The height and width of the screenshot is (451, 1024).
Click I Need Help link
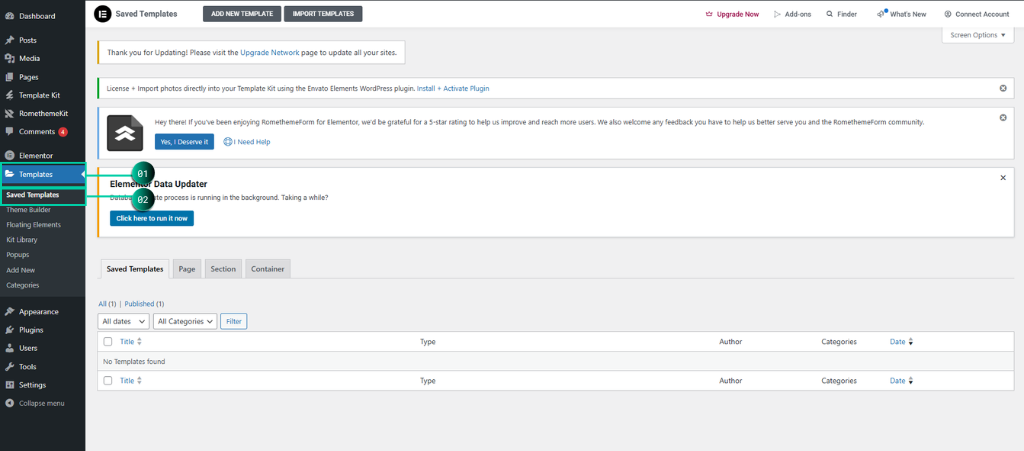(x=247, y=142)
